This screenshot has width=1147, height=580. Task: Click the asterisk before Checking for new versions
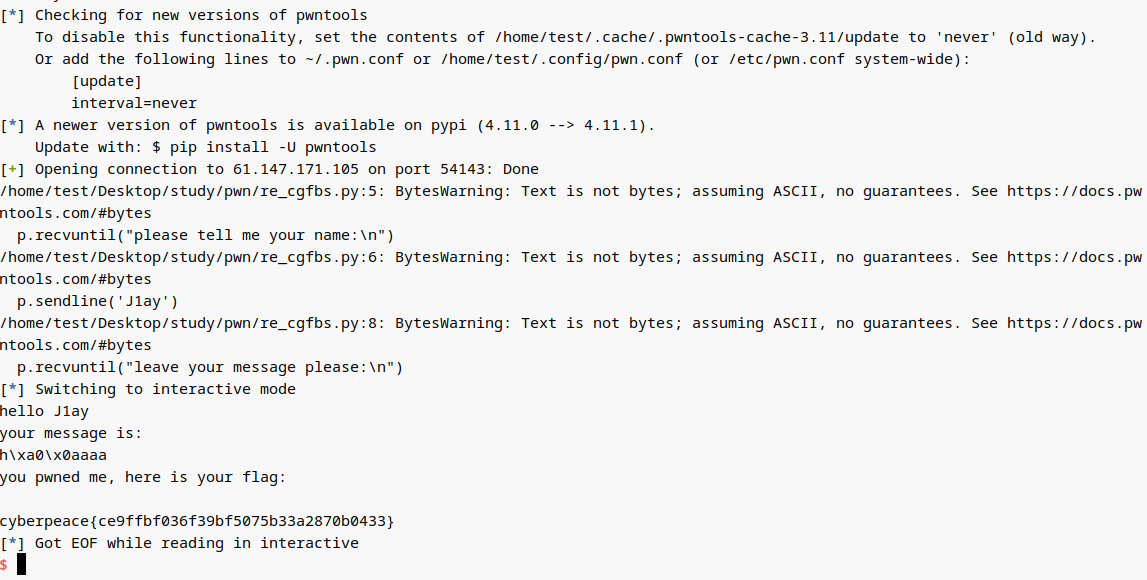point(12,15)
